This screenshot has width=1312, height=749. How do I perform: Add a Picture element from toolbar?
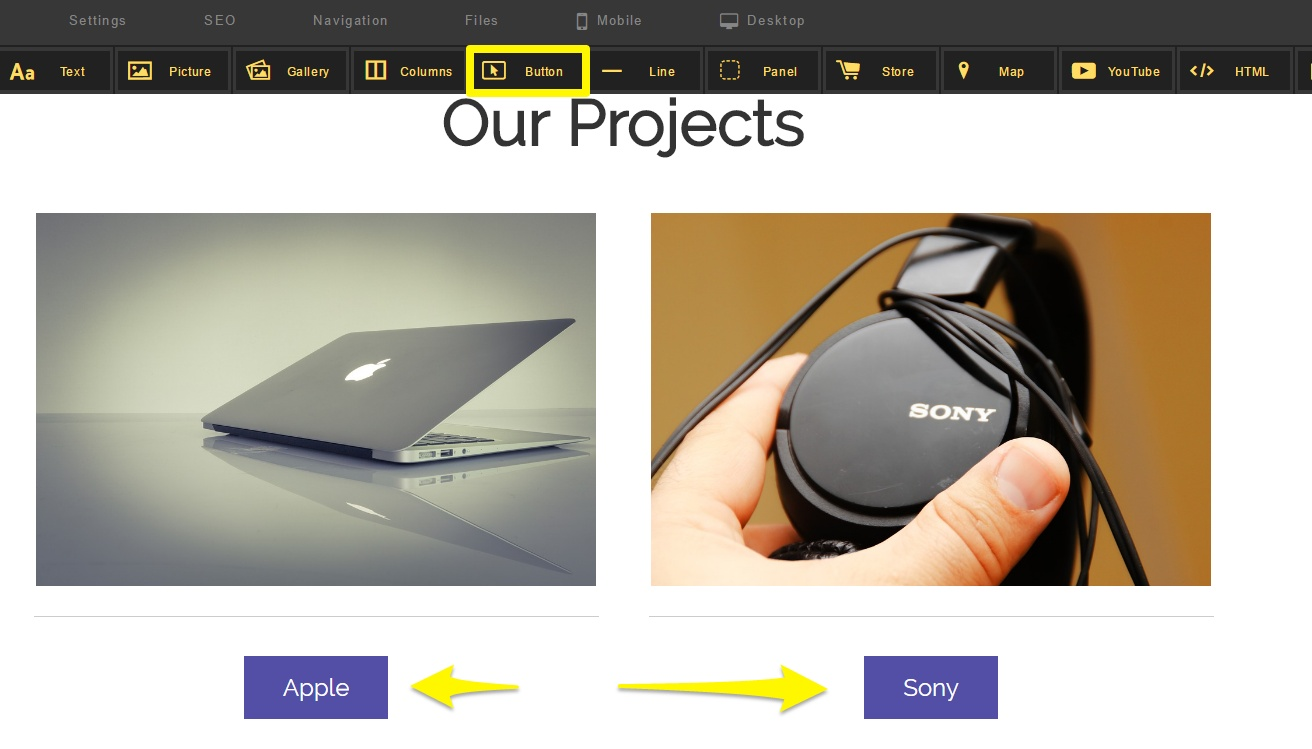[173, 71]
